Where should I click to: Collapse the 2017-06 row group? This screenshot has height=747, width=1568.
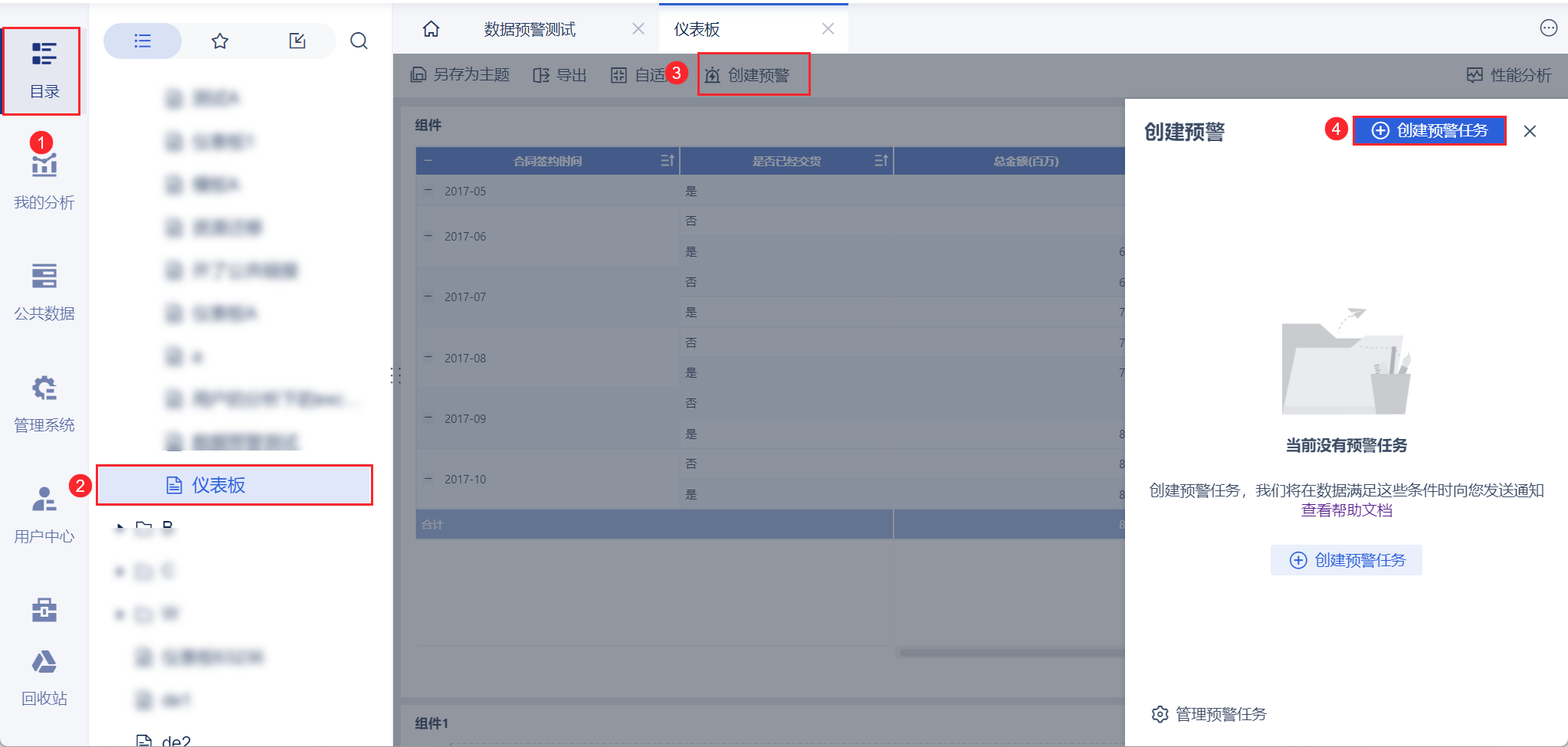coord(428,236)
